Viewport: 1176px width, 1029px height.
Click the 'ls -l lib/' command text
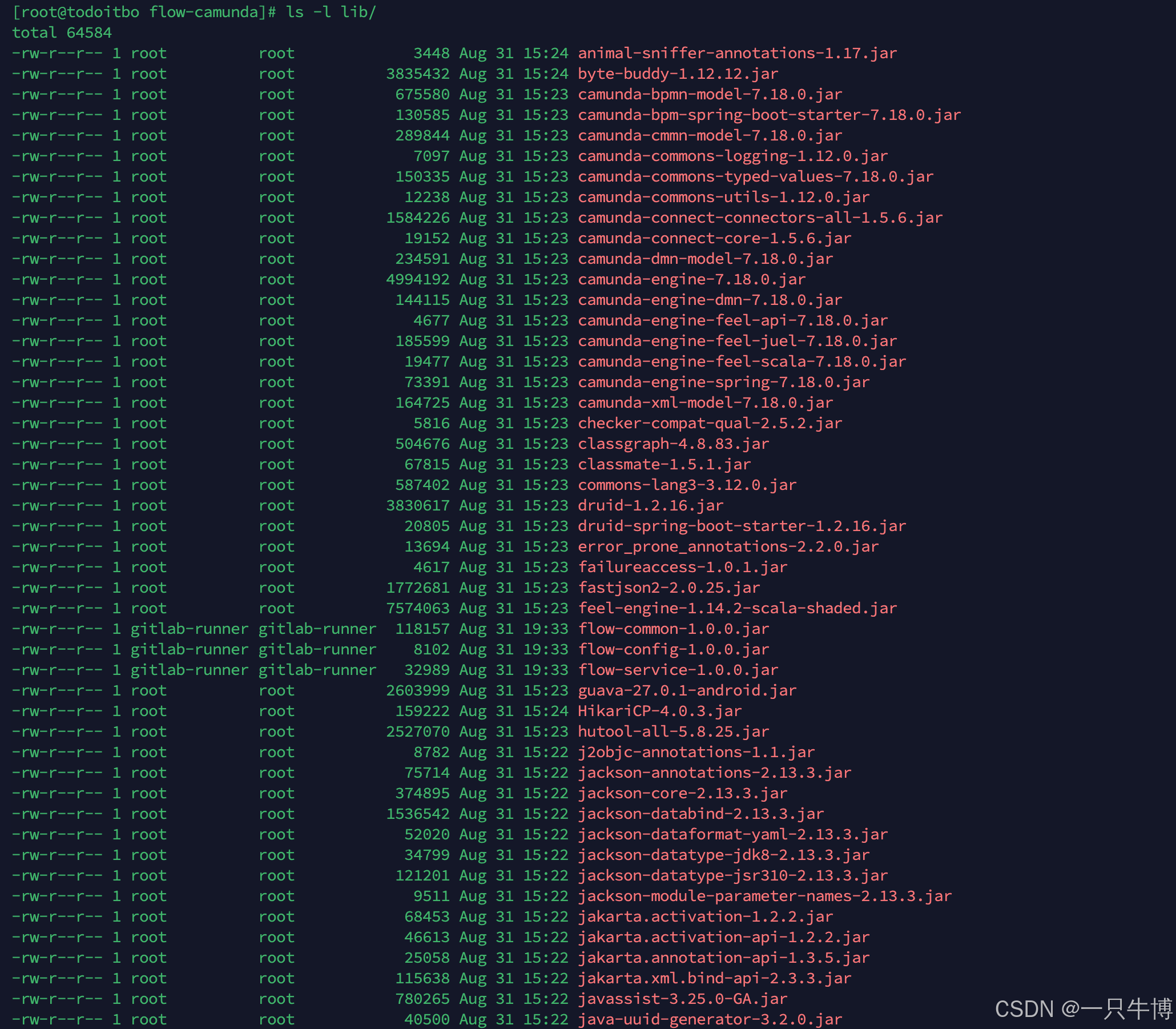pyautogui.click(x=331, y=12)
